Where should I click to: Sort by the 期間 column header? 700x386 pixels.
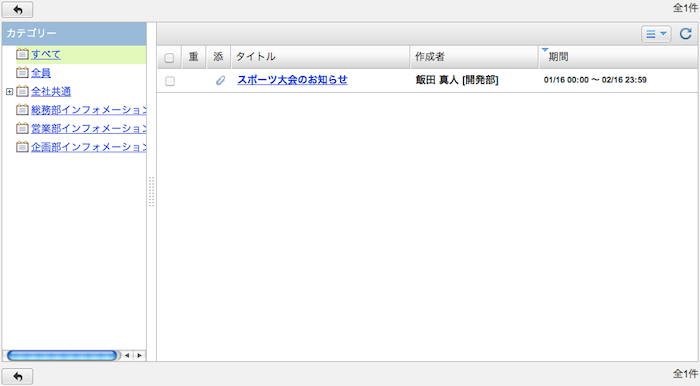pyautogui.click(x=618, y=57)
